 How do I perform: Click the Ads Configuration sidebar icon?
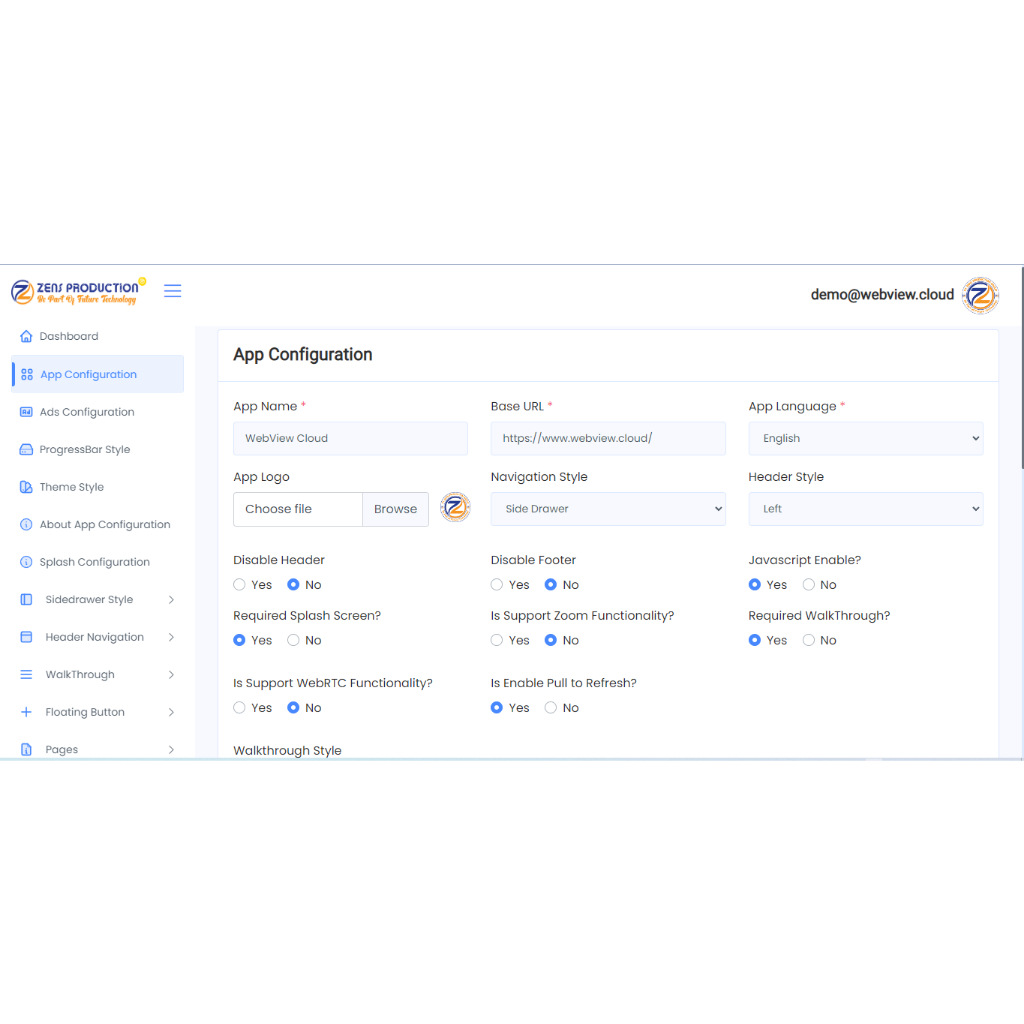[x=27, y=412]
